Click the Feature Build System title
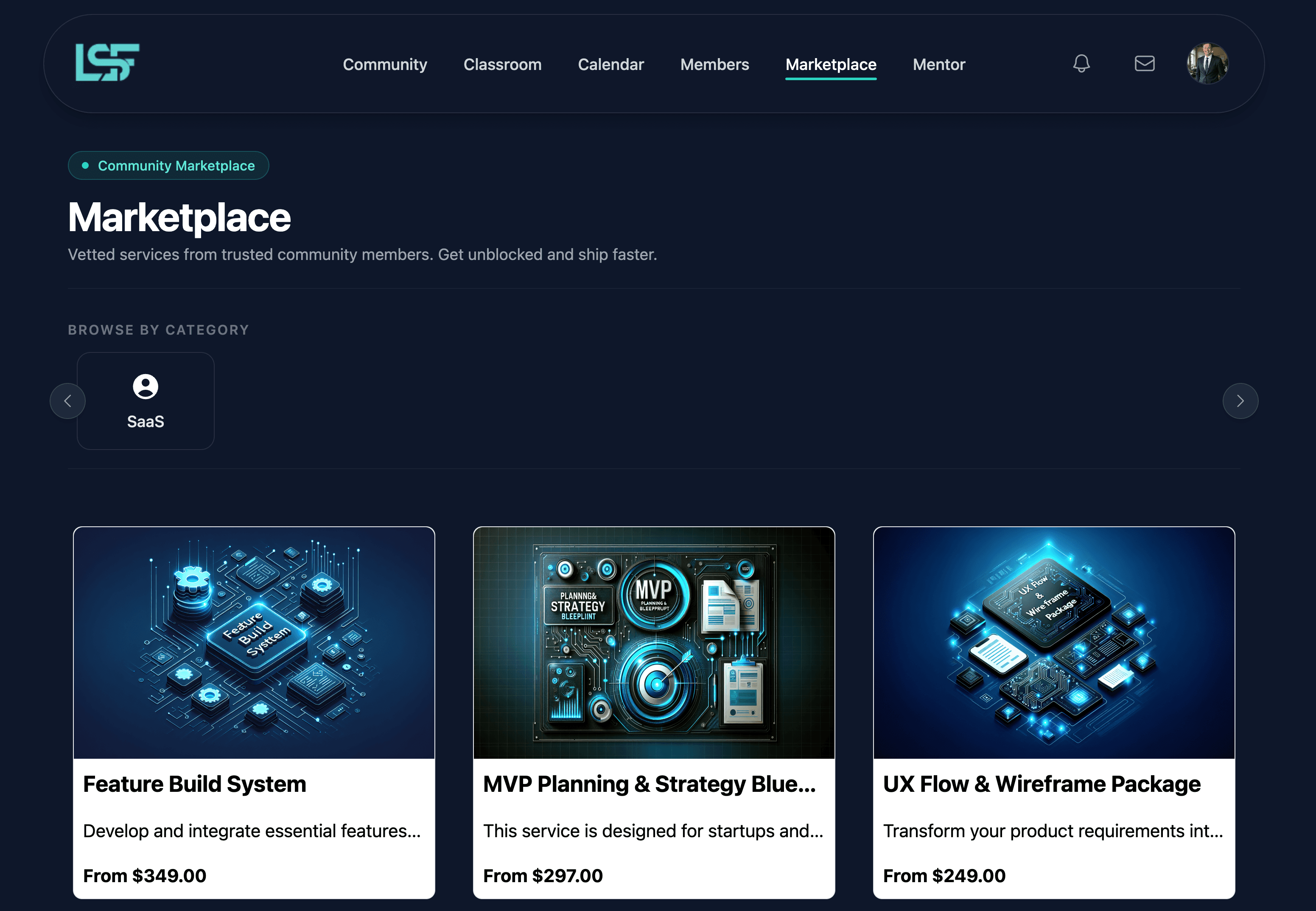 pyautogui.click(x=195, y=784)
